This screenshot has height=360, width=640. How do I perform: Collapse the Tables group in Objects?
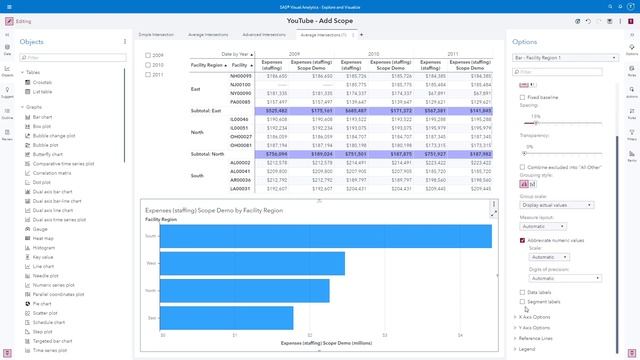point(22,73)
